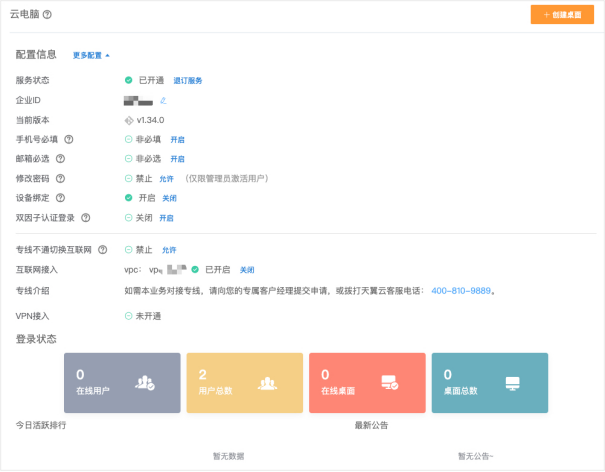Click help icon next to 双因子认证登录
This screenshot has height=472, width=605.
tap(85, 217)
